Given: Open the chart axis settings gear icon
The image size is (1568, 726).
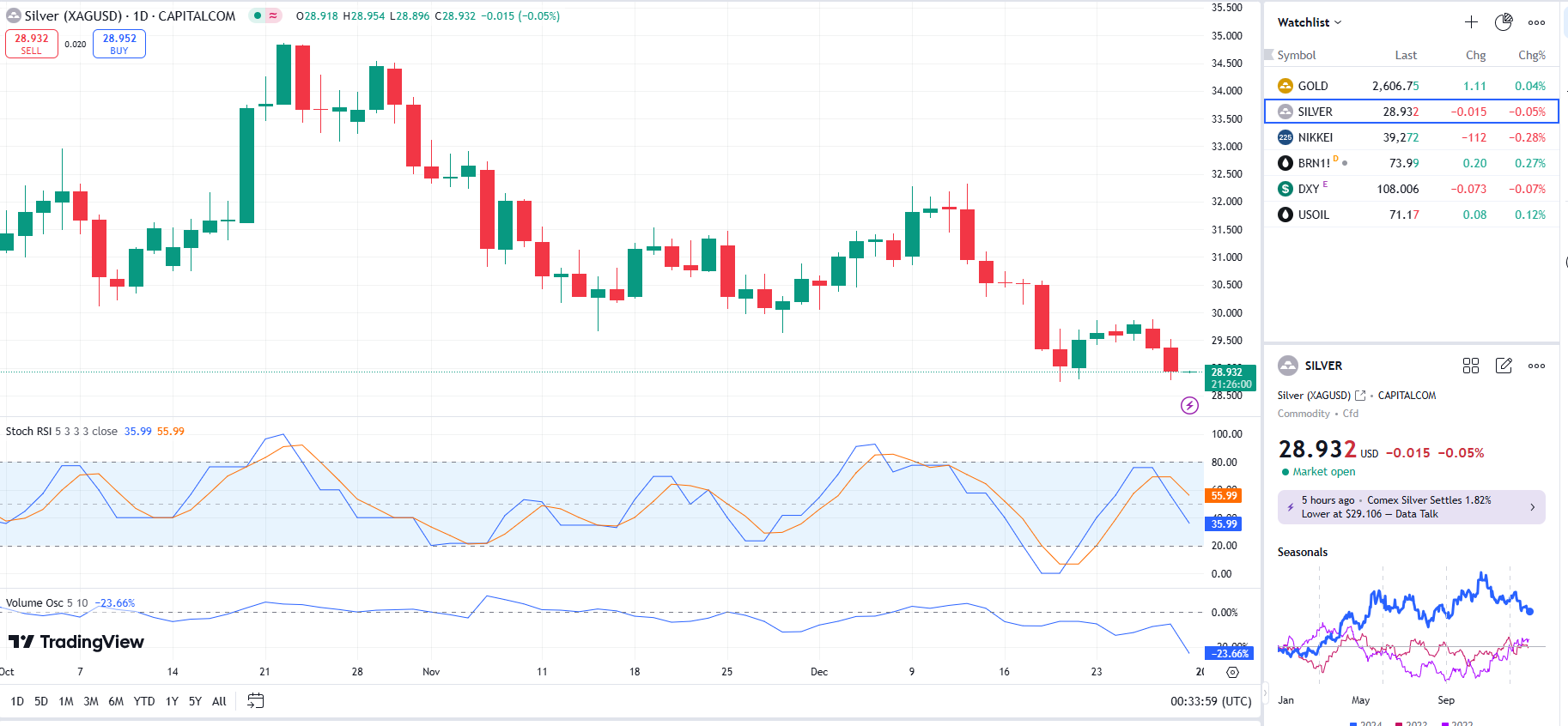Looking at the screenshot, I should pyautogui.click(x=1232, y=672).
